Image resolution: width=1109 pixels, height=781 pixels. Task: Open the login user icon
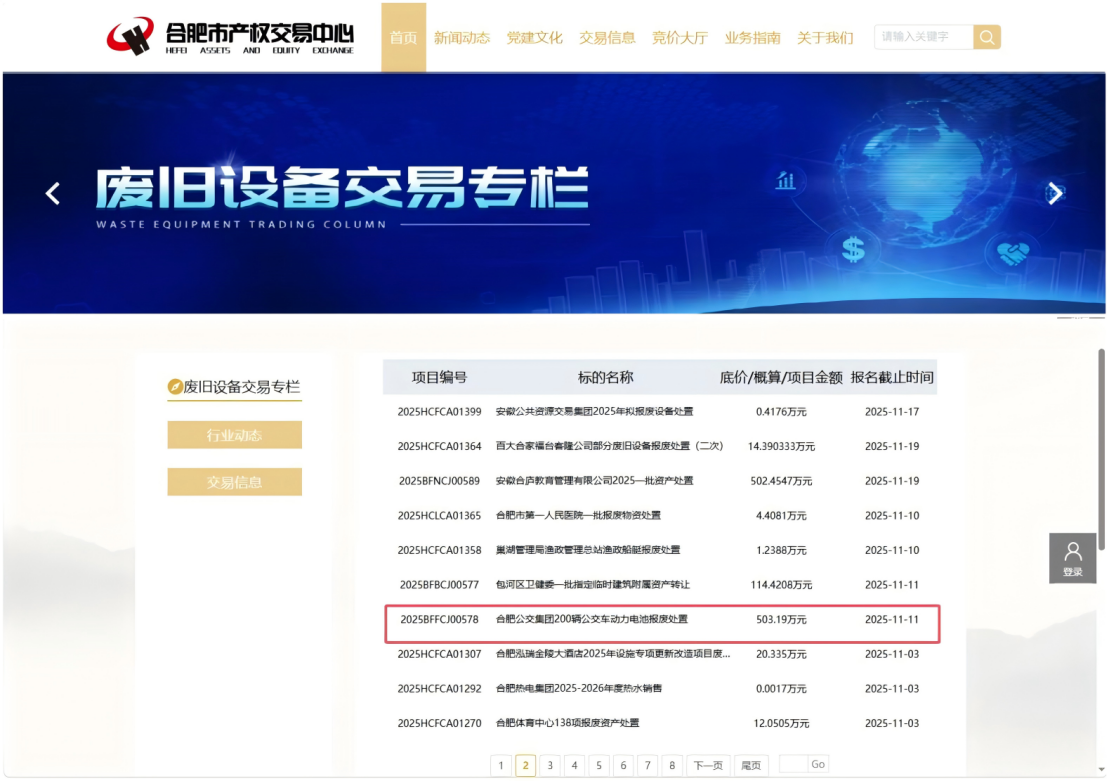pos(1073,557)
